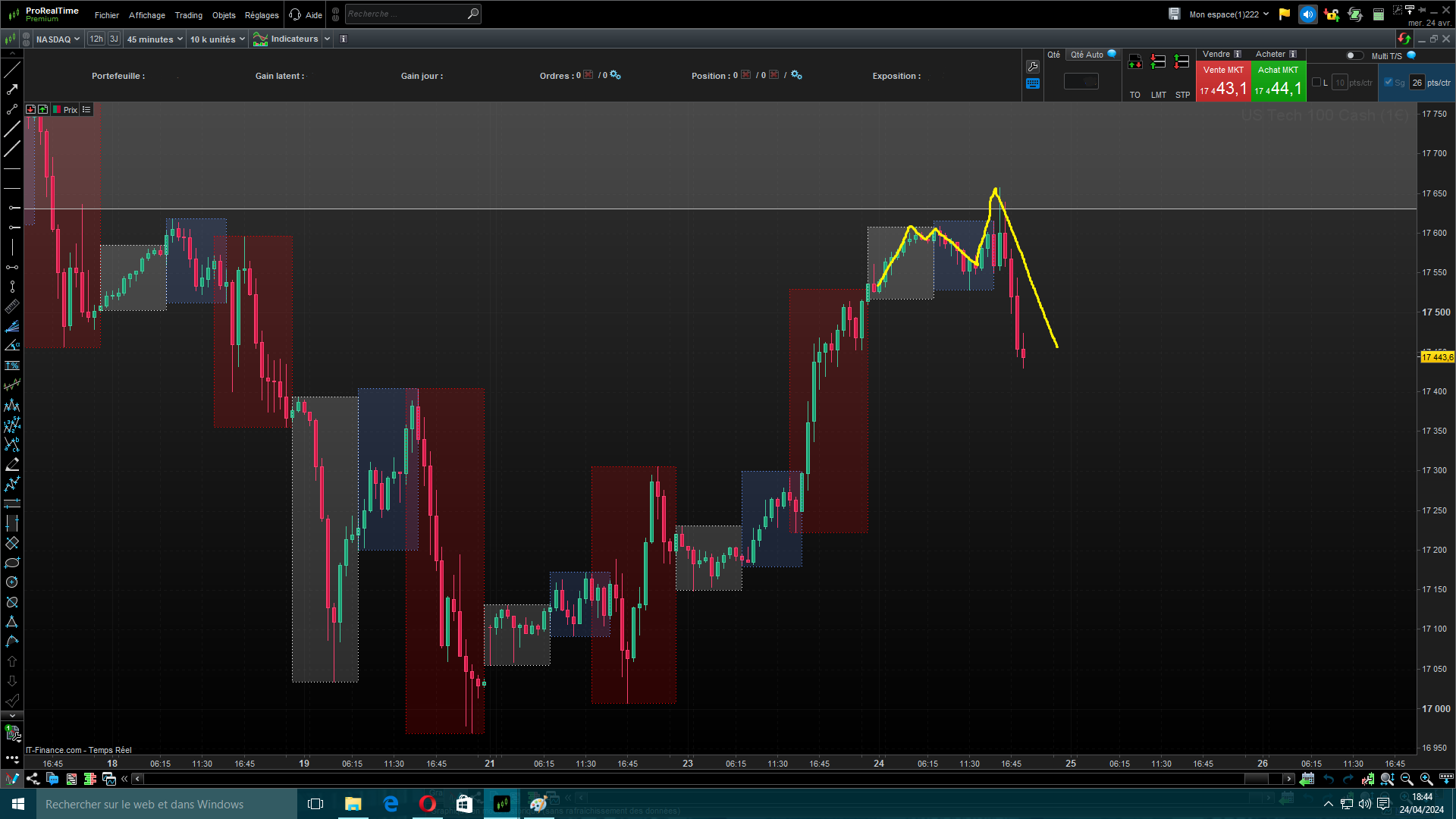Screen dimensions: 1456x819
Task: Click the blue speaker sound icon
Action: (x=1307, y=14)
